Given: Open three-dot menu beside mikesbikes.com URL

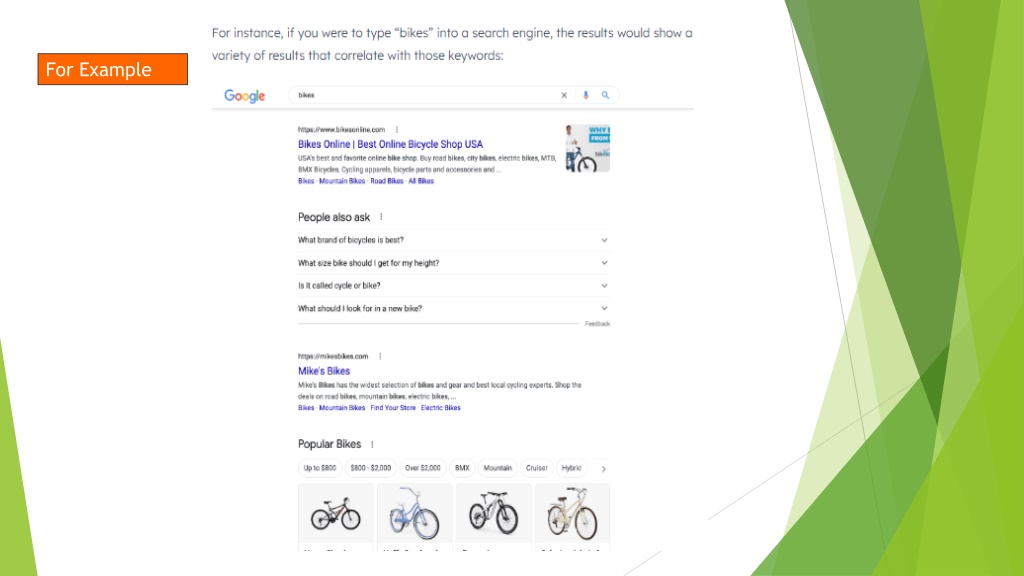Looking at the screenshot, I should point(380,356).
